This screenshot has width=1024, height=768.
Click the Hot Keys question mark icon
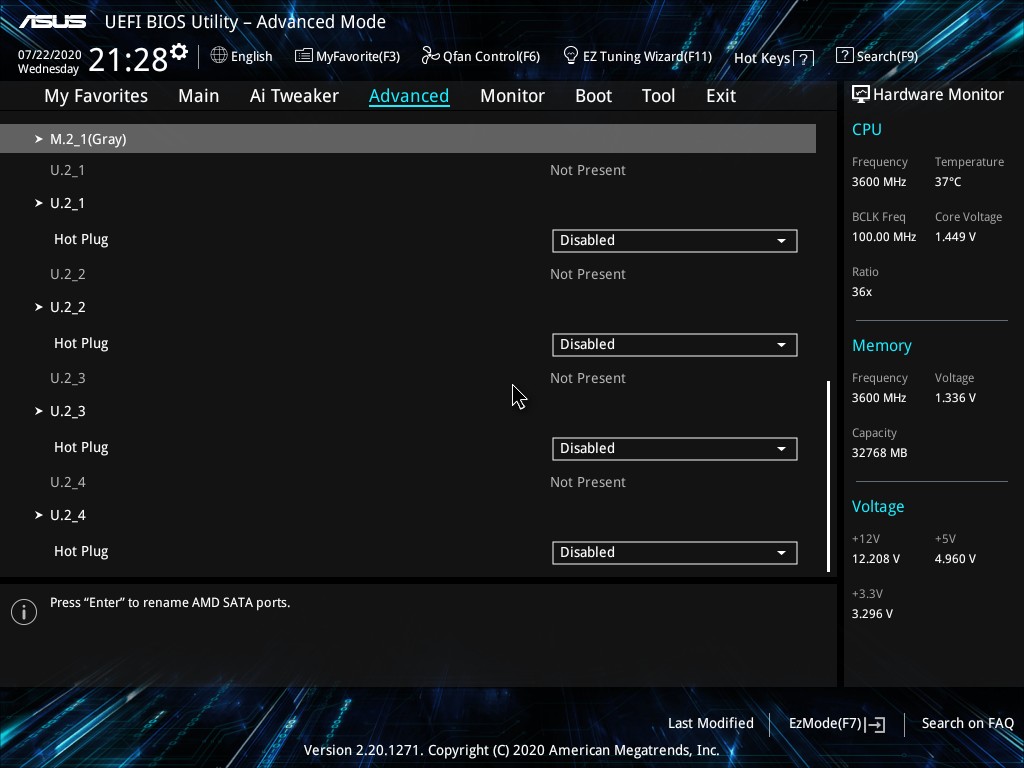804,59
